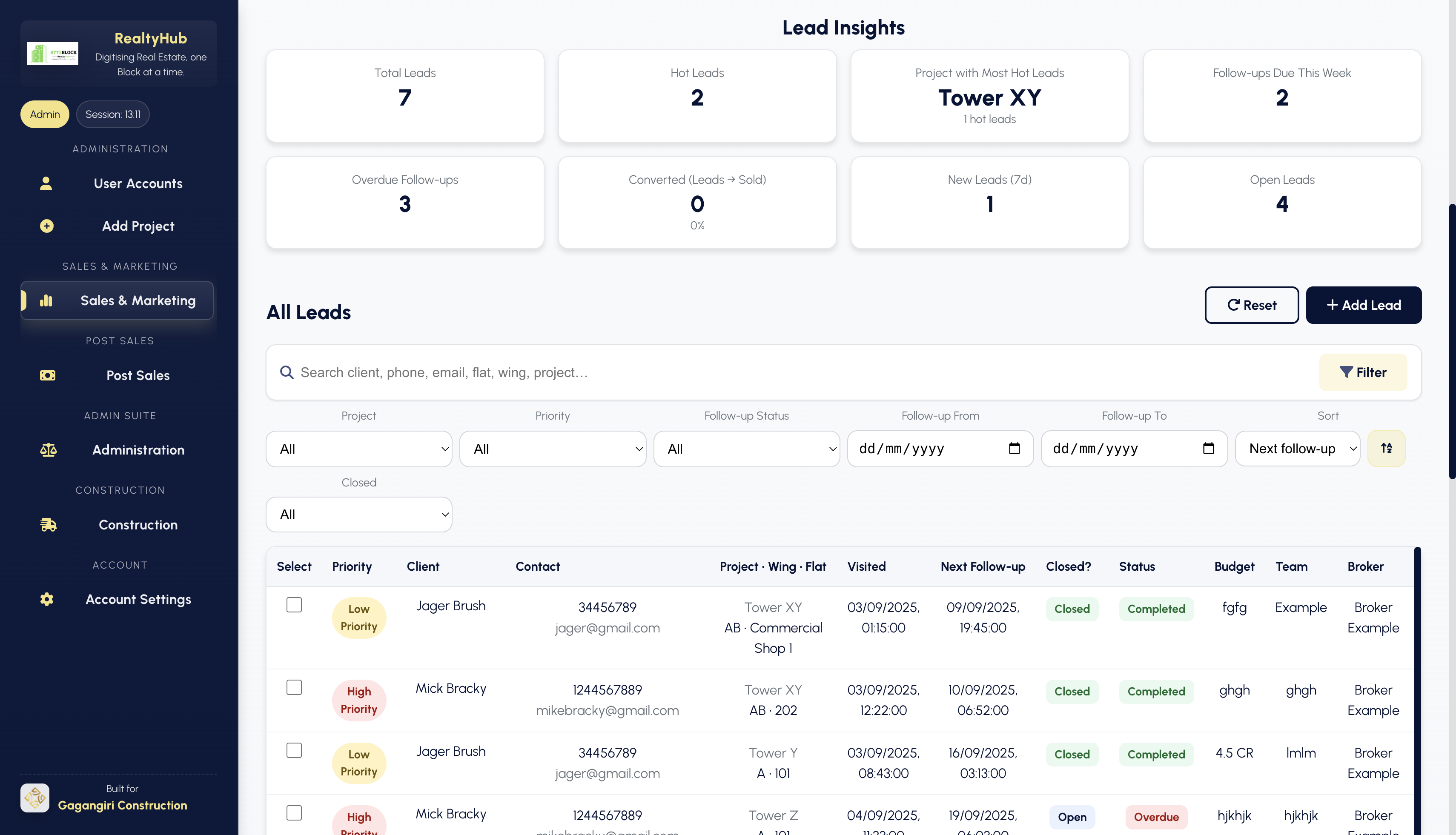1456x835 pixels.
Task: Open Account Settings gear icon
Action: click(x=46, y=599)
